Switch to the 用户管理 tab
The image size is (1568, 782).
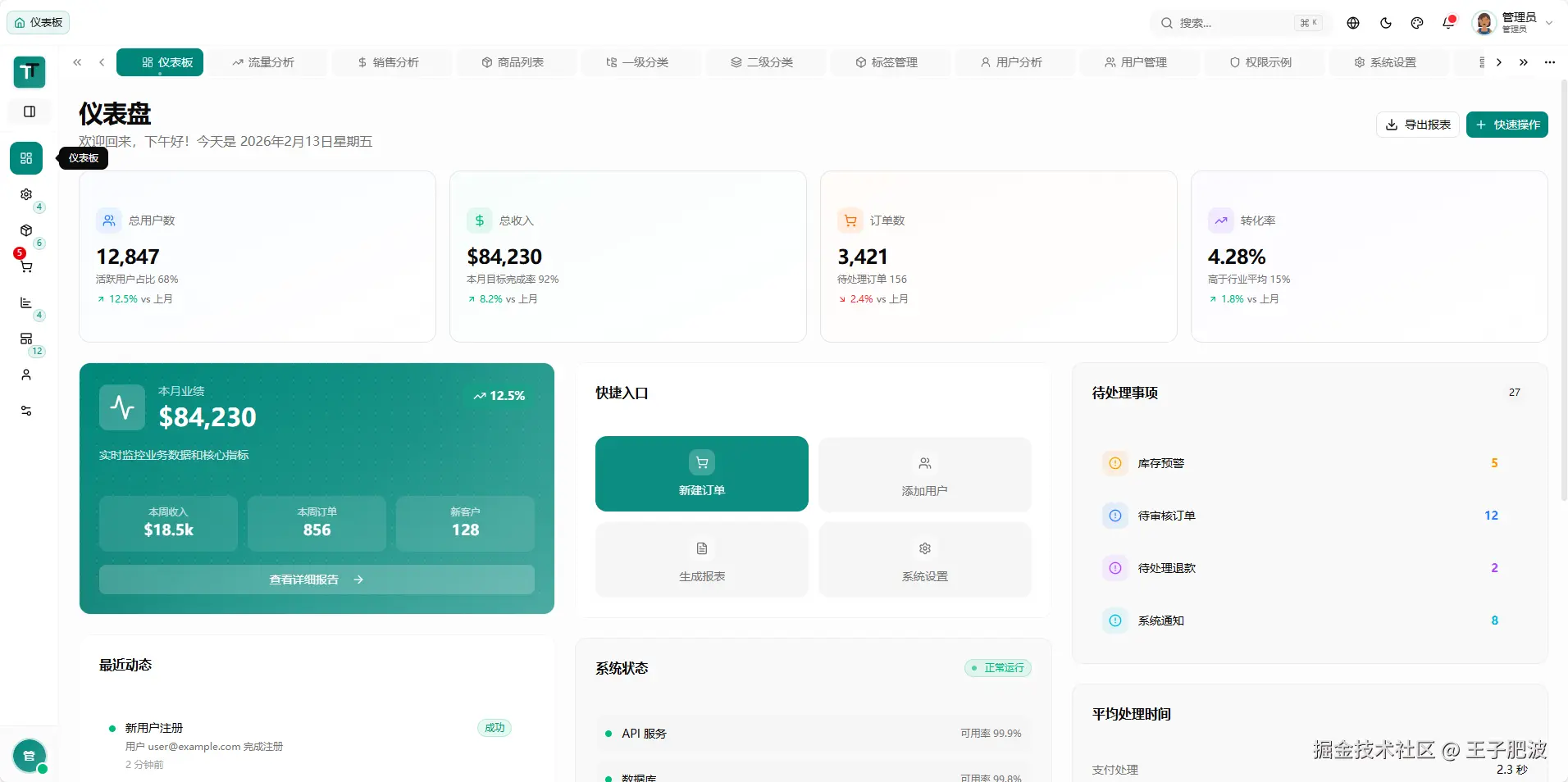point(1140,62)
